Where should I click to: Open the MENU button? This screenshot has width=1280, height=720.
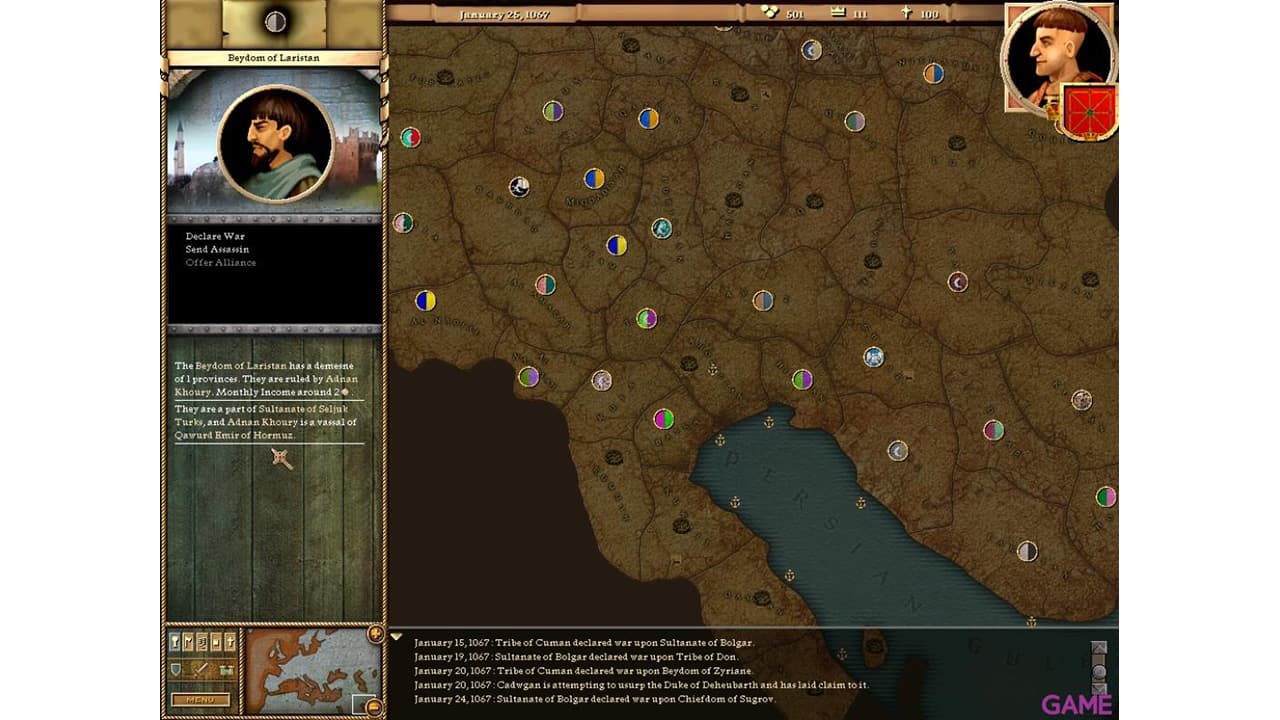tap(200, 699)
